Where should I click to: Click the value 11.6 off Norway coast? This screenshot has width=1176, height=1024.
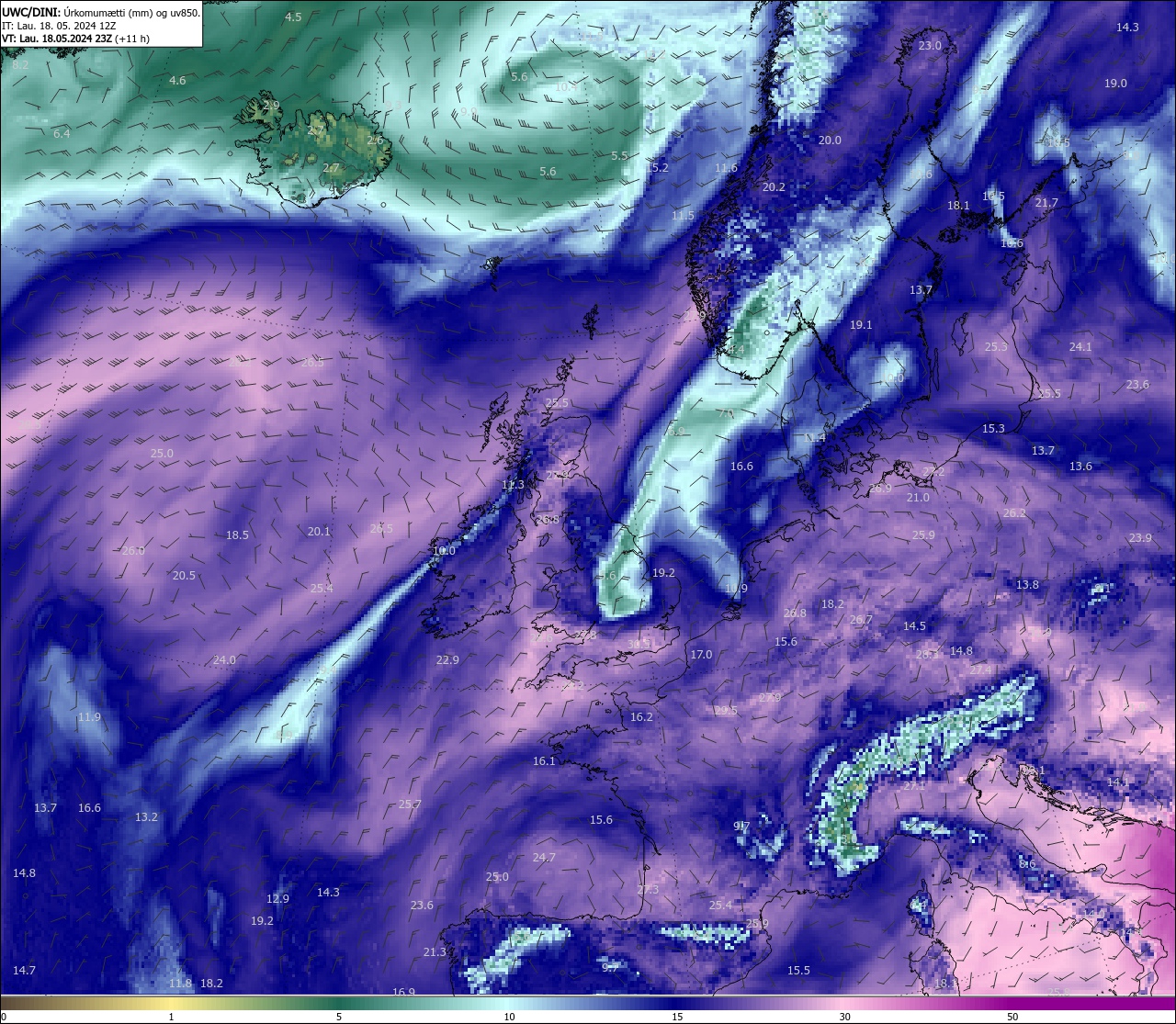coord(726,168)
